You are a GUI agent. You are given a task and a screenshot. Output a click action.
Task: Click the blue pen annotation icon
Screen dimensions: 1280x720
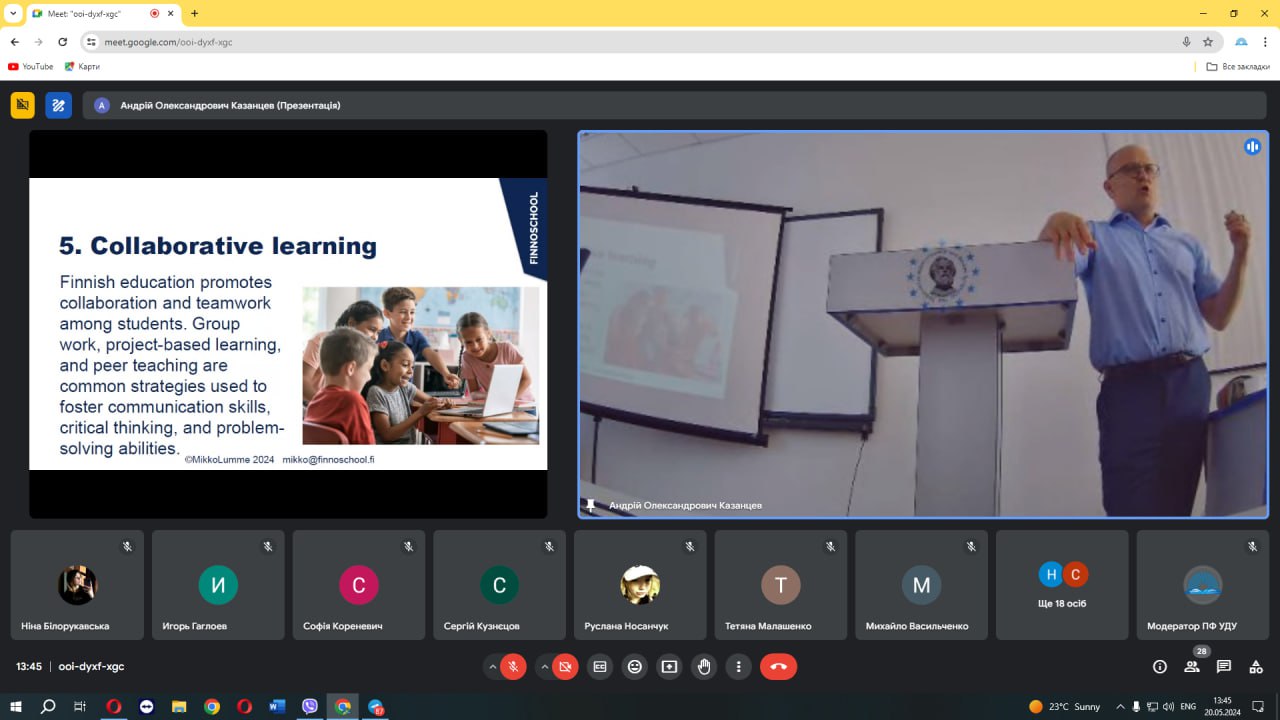tap(59, 105)
